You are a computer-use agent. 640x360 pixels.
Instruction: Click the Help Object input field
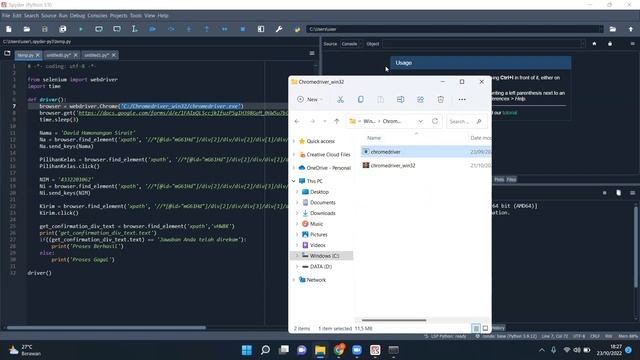click(484, 44)
